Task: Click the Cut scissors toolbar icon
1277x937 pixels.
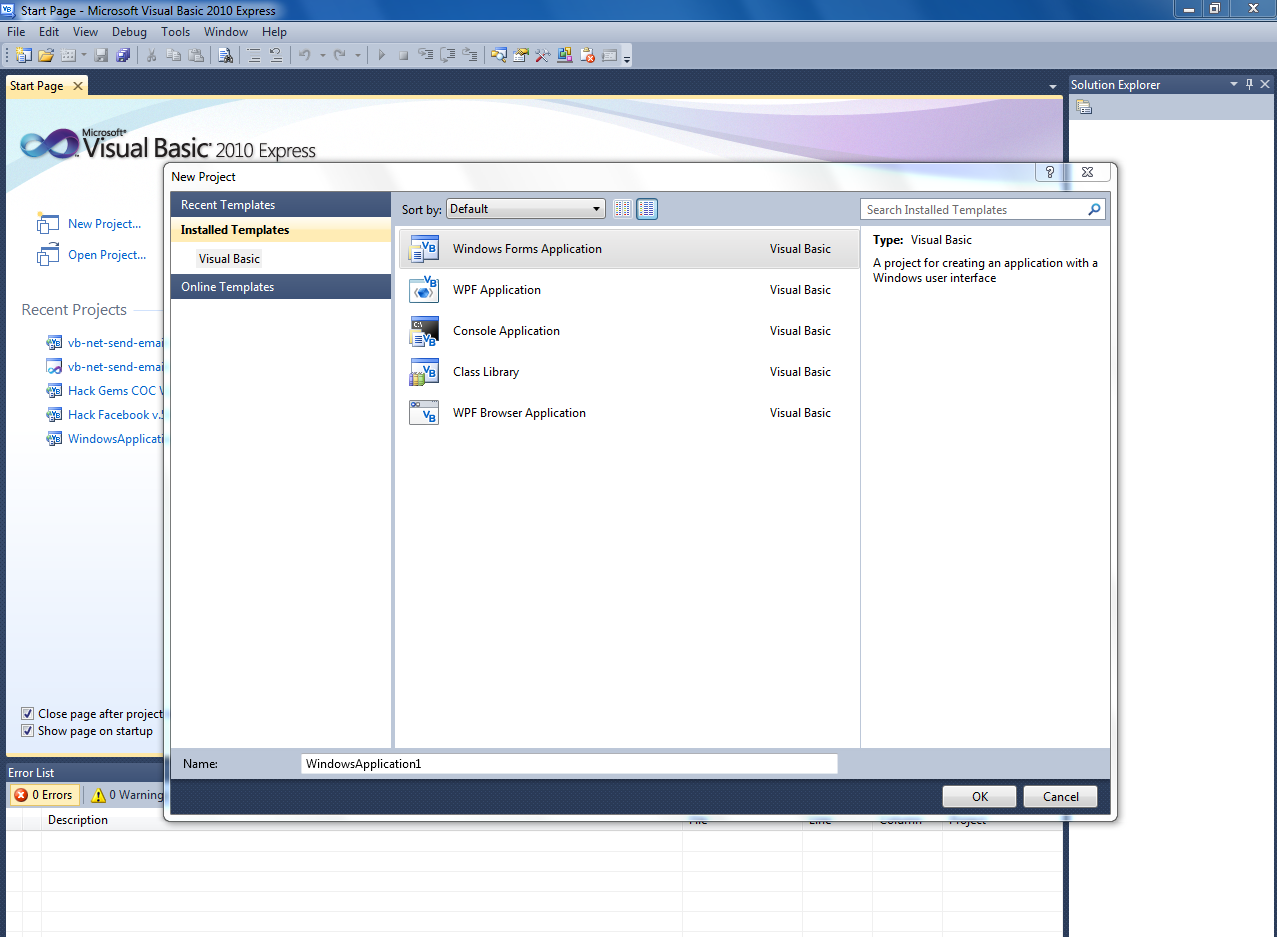Action: [x=151, y=55]
